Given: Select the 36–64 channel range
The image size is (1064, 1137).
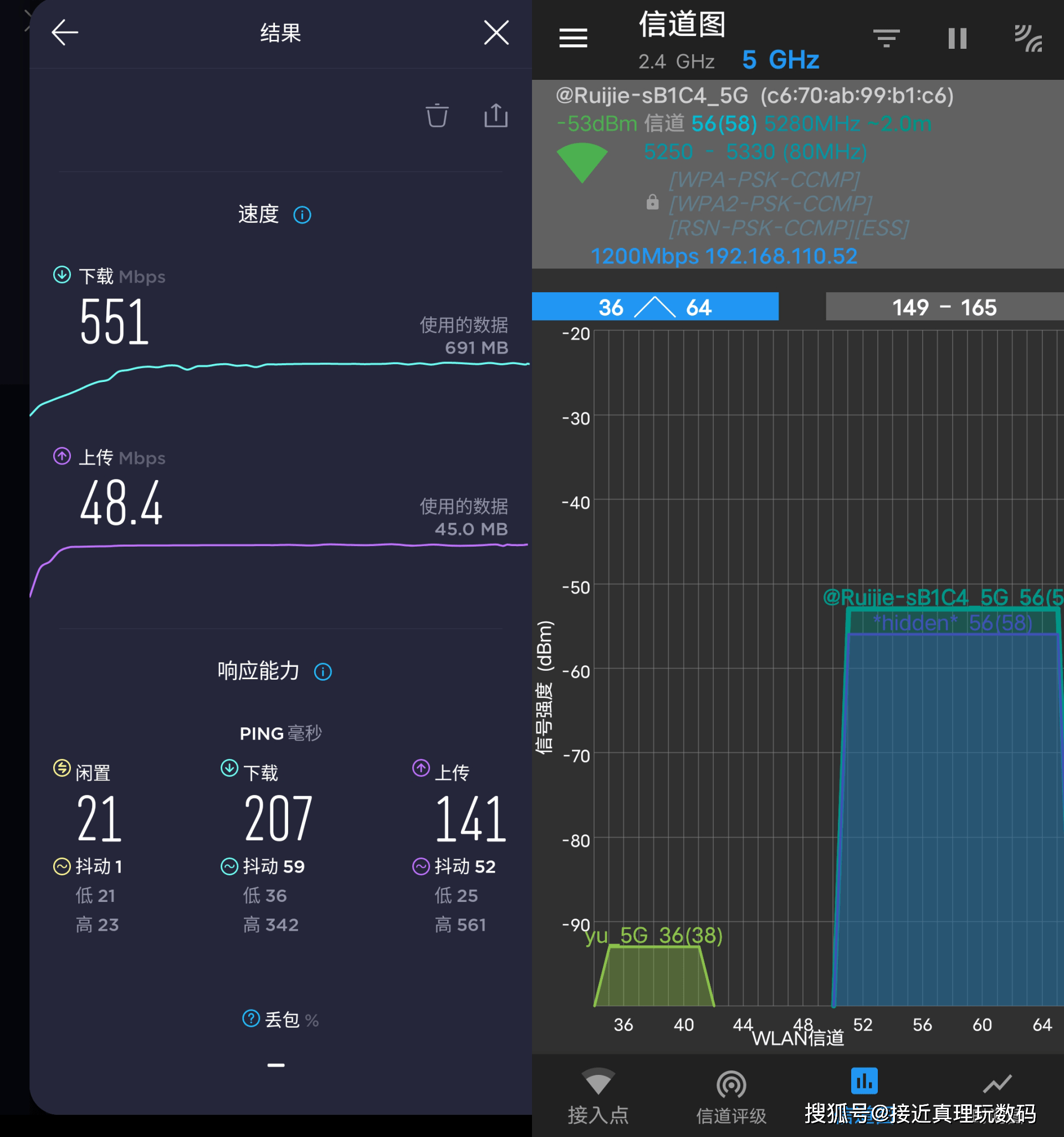Looking at the screenshot, I should point(655,307).
